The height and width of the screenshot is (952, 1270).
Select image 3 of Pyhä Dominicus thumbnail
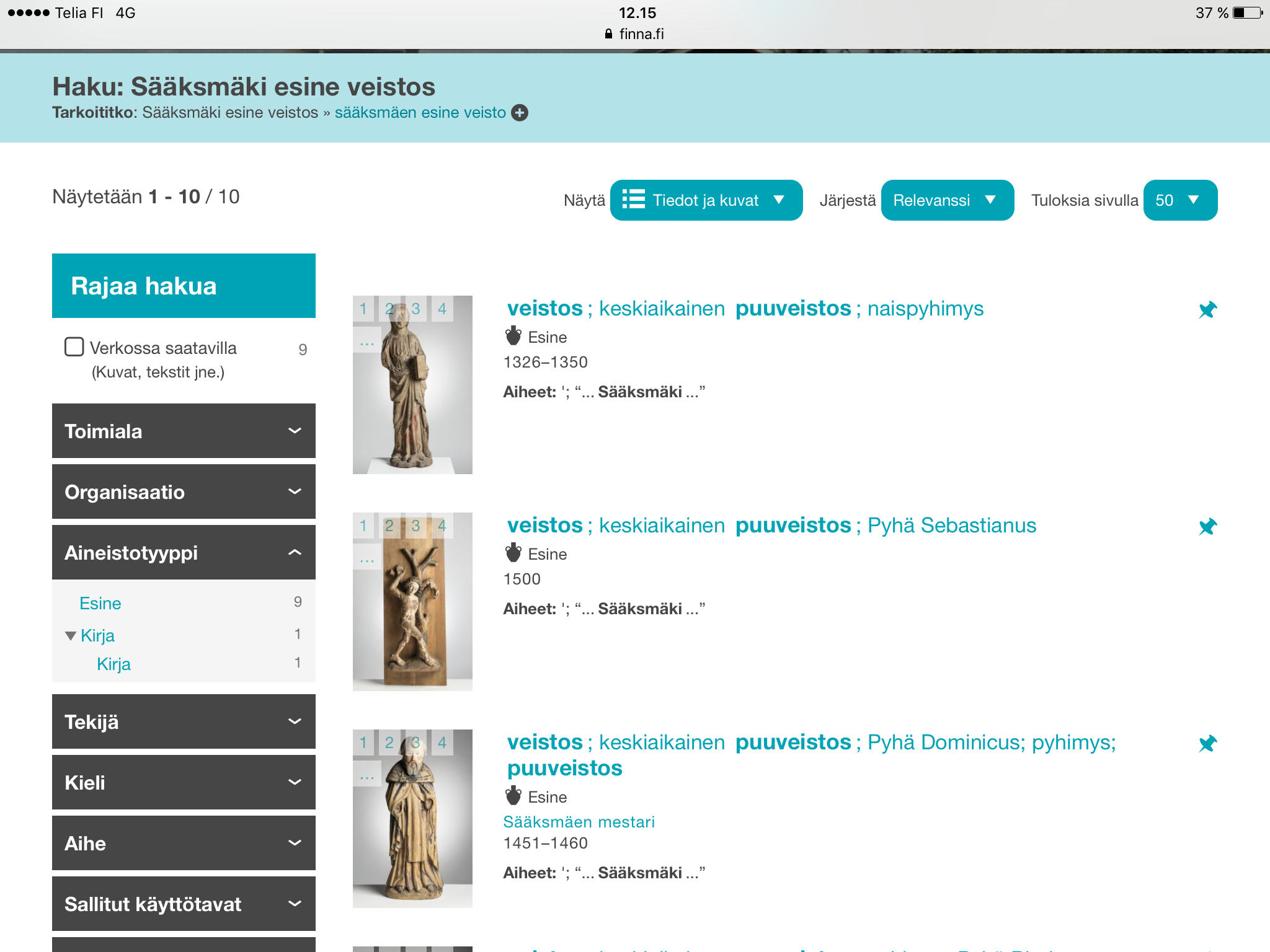click(x=415, y=743)
